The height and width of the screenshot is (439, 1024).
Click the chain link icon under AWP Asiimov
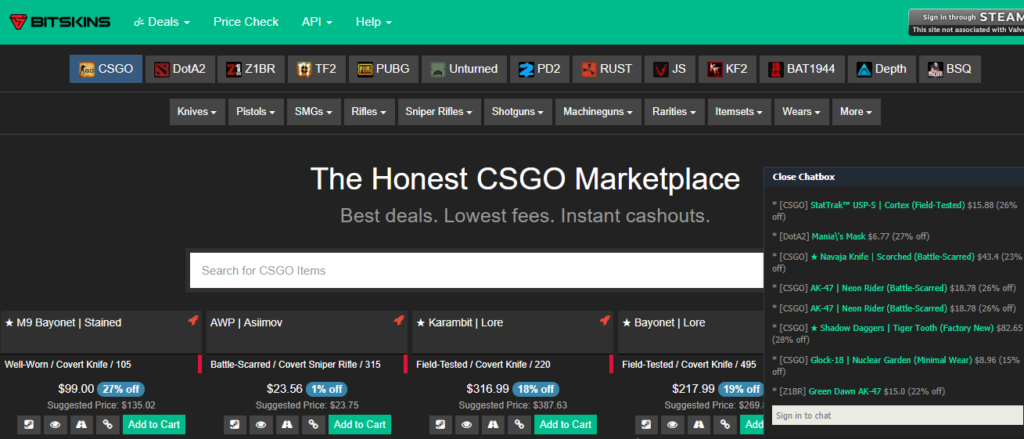point(313,425)
